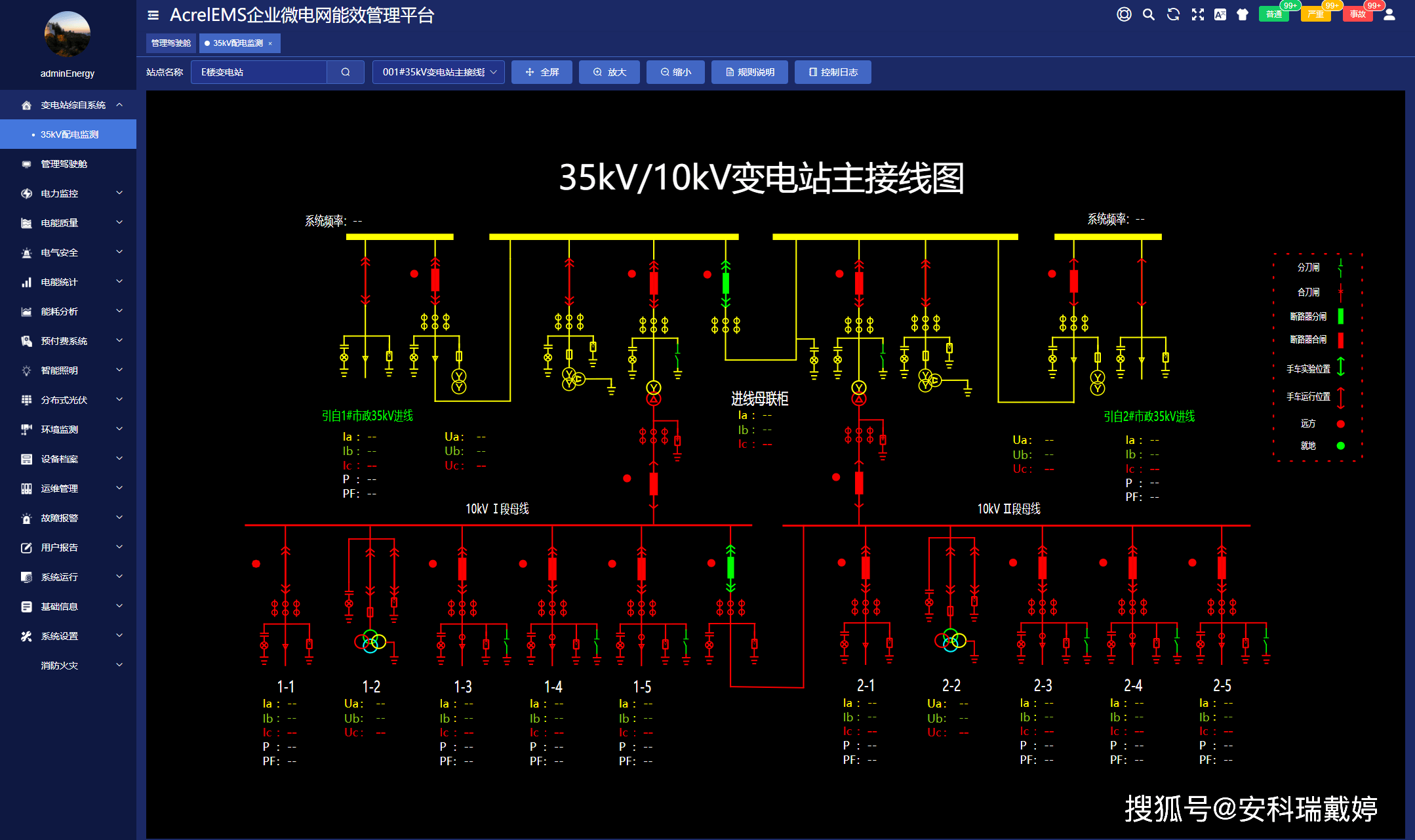This screenshot has width=1415, height=840.
Task: Click the 10kV I段母线 label
Action: (x=497, y=509)
